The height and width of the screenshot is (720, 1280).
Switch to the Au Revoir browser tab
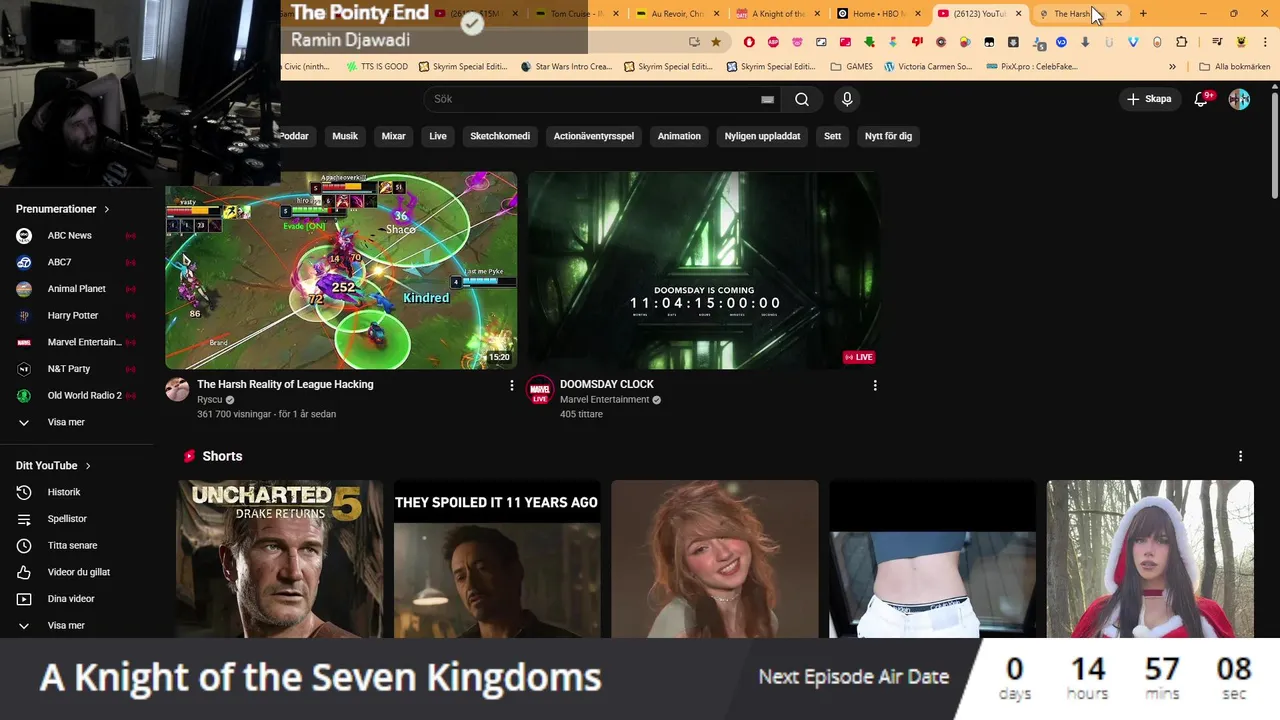(677, 14)
